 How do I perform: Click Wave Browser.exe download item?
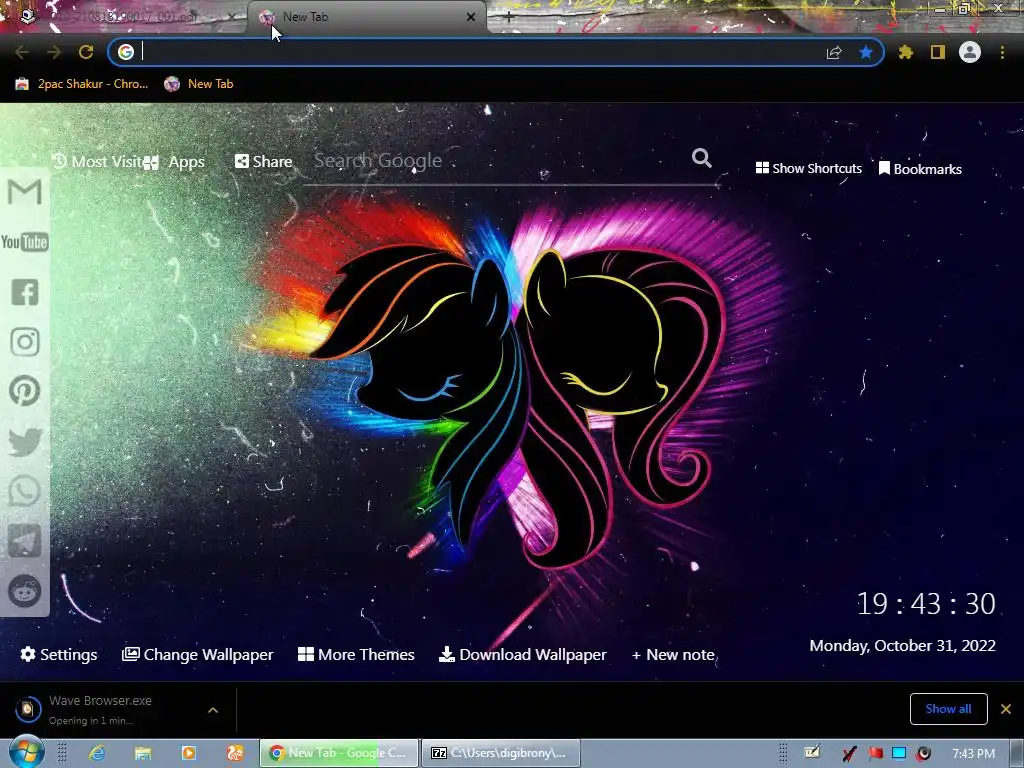(101, 709)
